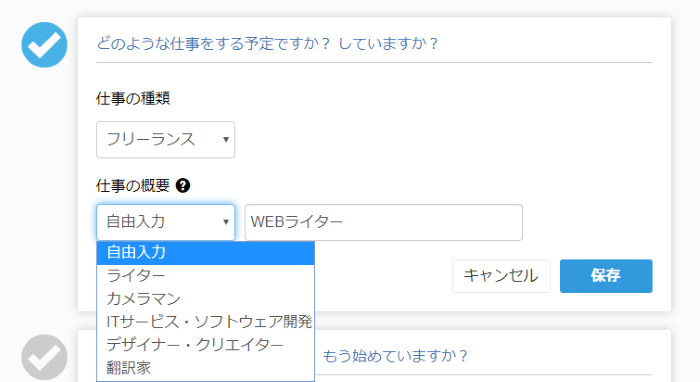Click the 保存 save button

pos(606,276)
